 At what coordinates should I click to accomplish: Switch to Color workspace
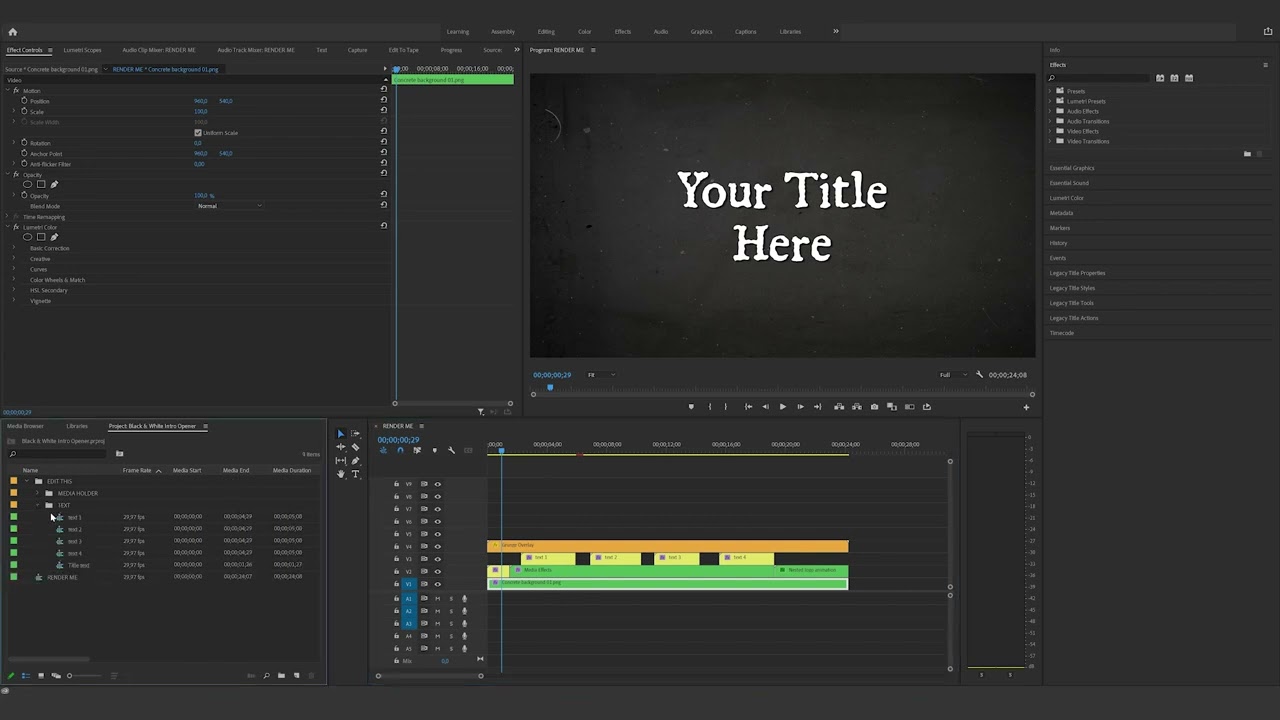click(584, 31)
